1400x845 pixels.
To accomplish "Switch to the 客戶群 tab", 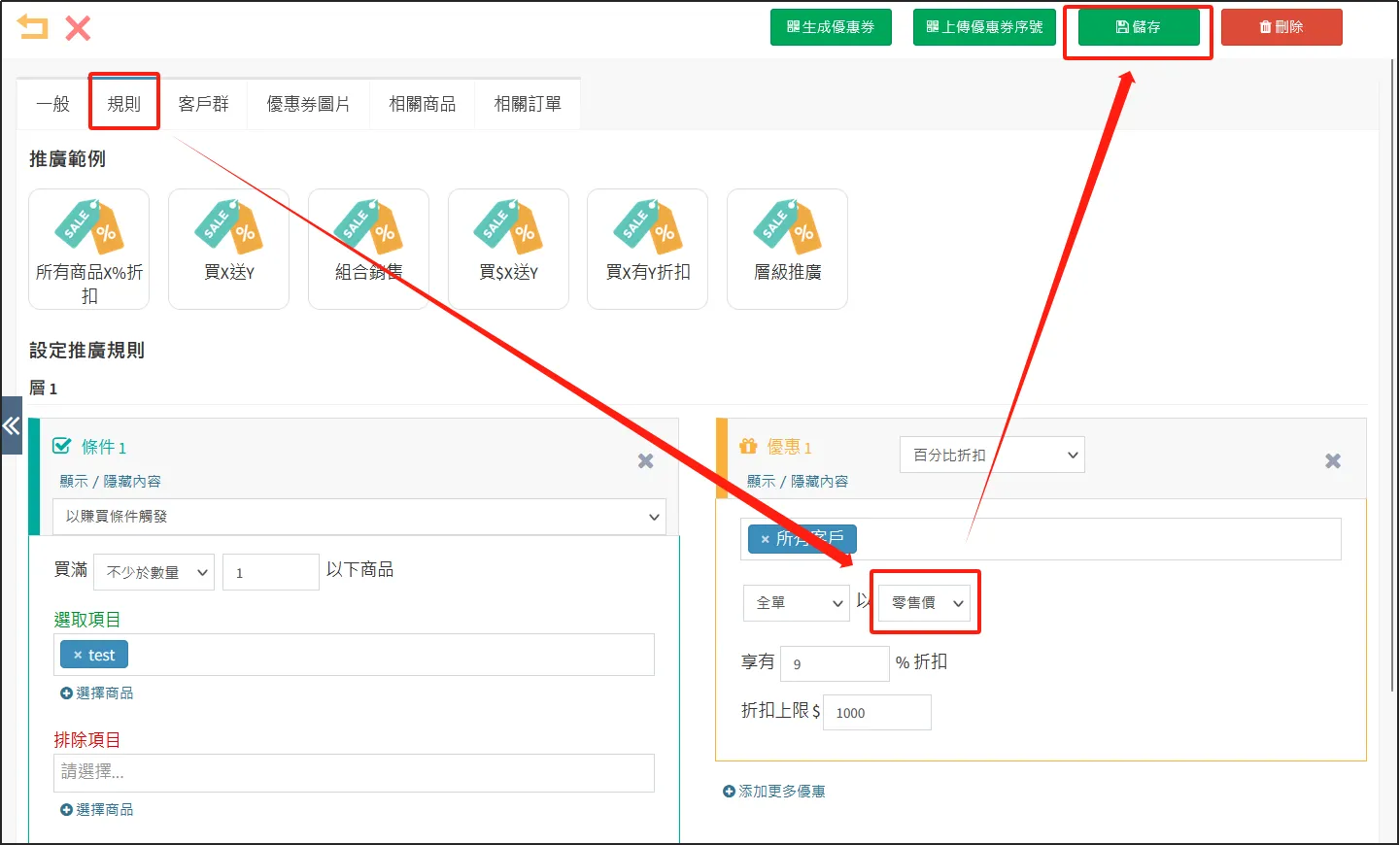I will [205, 104].
